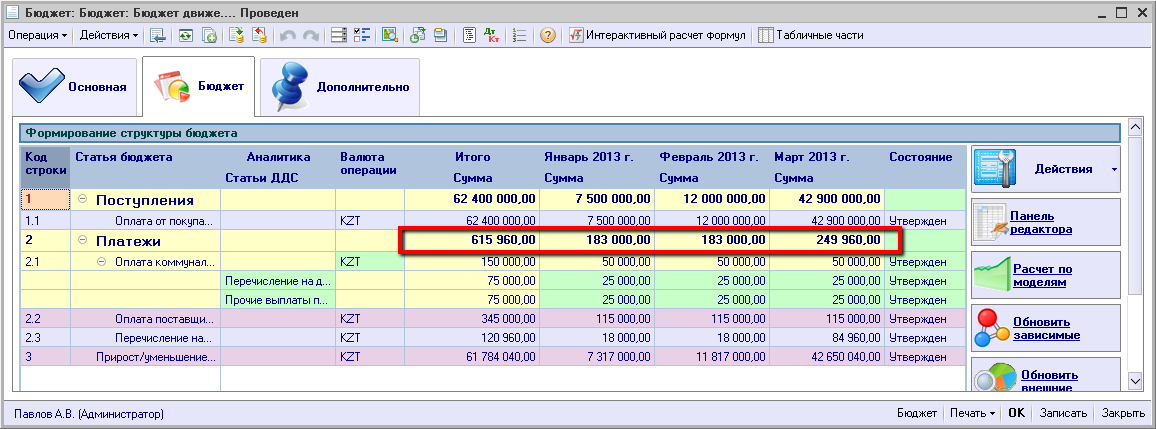Click the vertical scrollbar down arrow
Viewport: 1156px width, 429px height.
click(1135, 380)
